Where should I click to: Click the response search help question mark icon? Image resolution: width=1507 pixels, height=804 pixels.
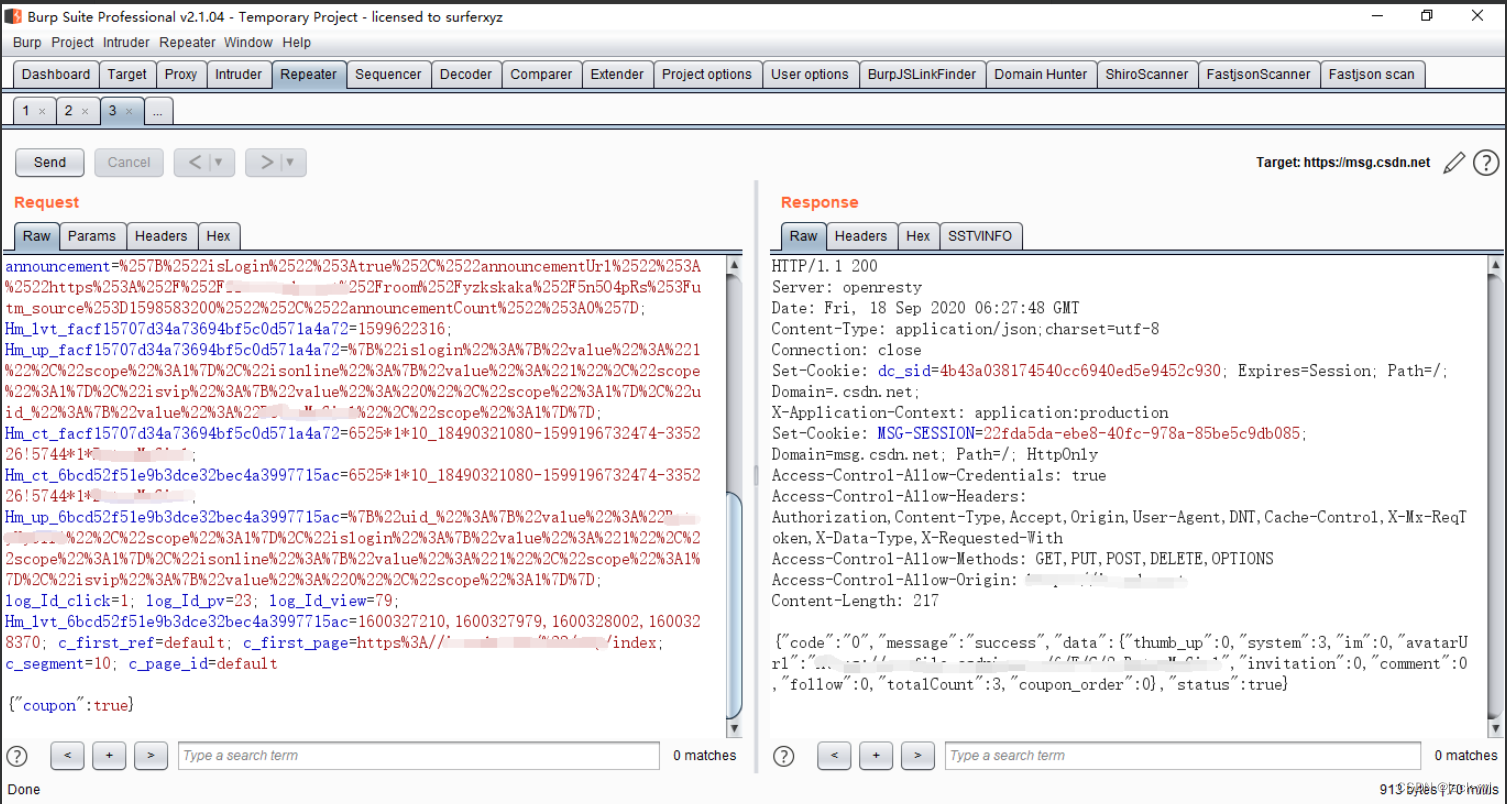coord(784,756)
